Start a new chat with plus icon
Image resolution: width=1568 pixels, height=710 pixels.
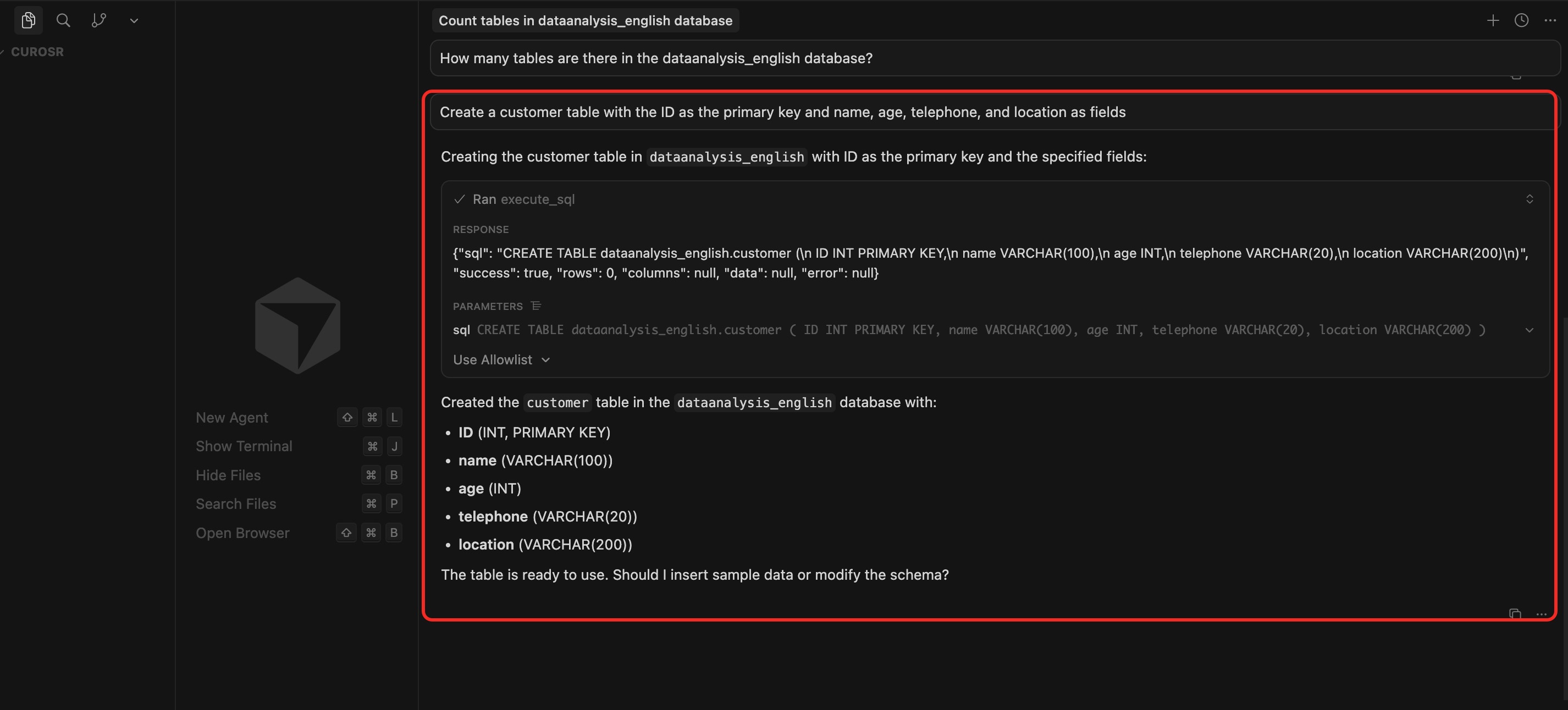pyautogui.click(x=1493, y=20)
